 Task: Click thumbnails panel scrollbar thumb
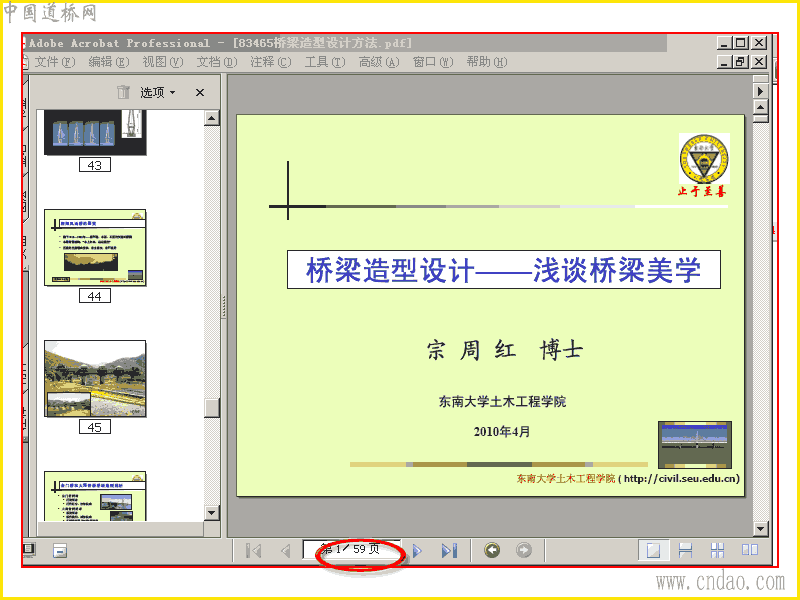coord(212,408)
